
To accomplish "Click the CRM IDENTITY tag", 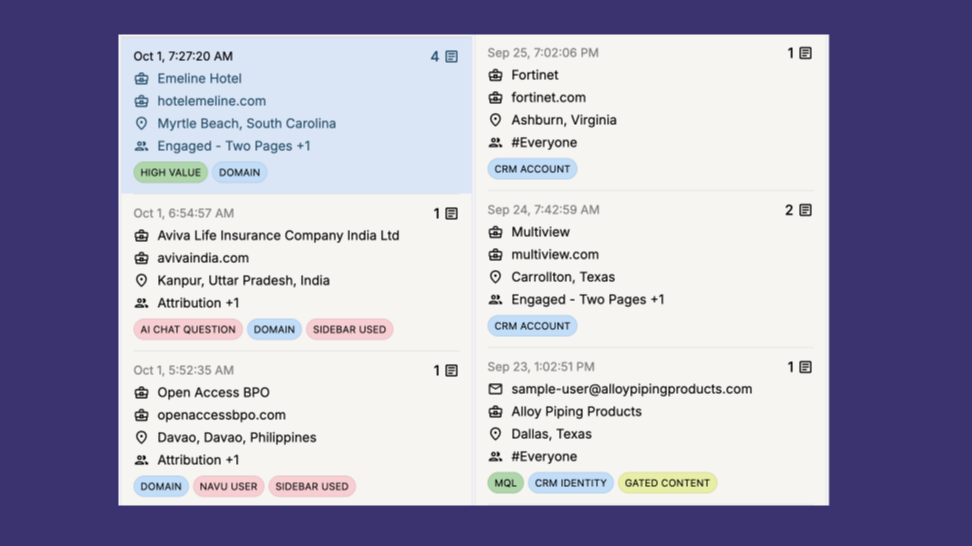I will click(x=570, y=483).
